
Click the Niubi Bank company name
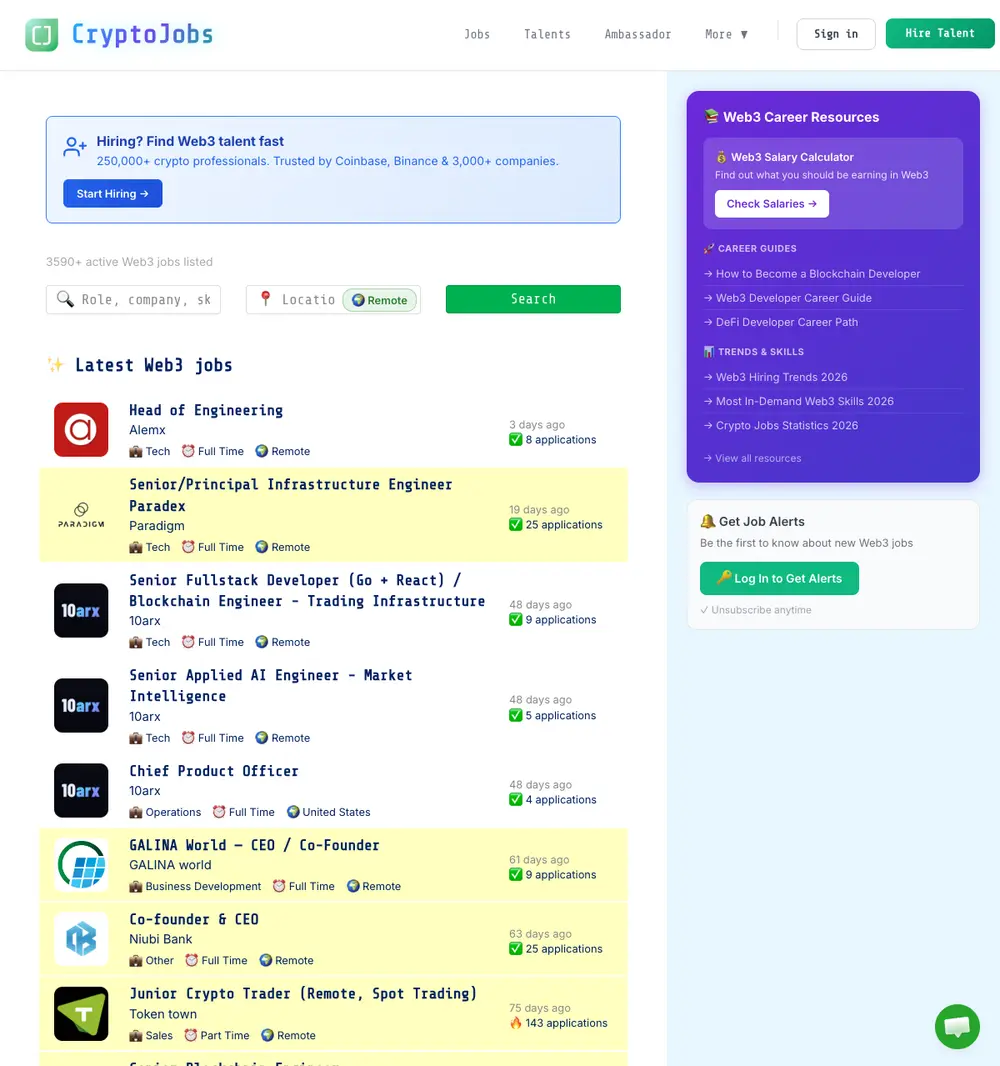tap(160, 939)
